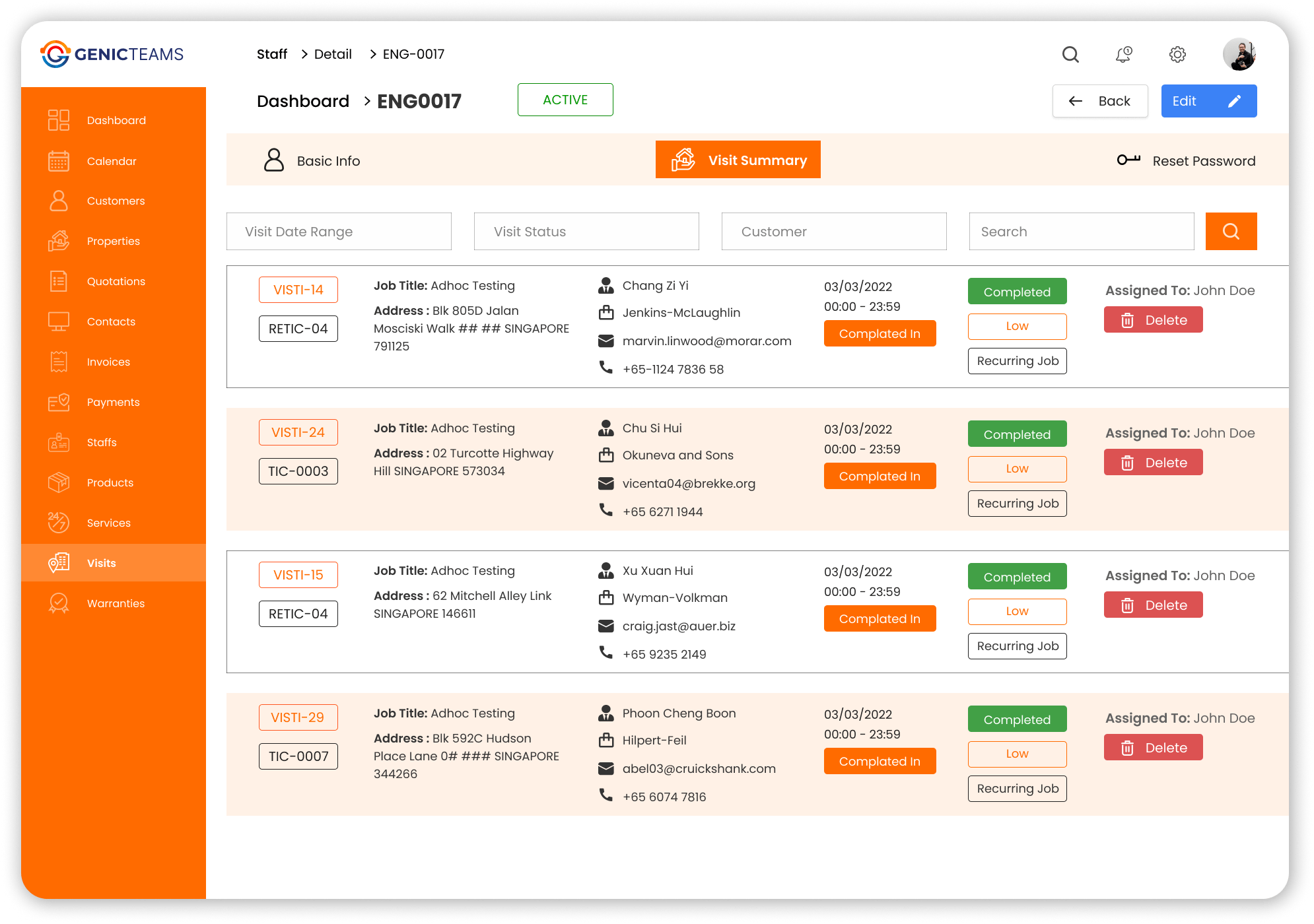Click Dashboard in the page heading
Viewport: 1314px width, 924px height.
pyautogui.click(x=303, y=101)
